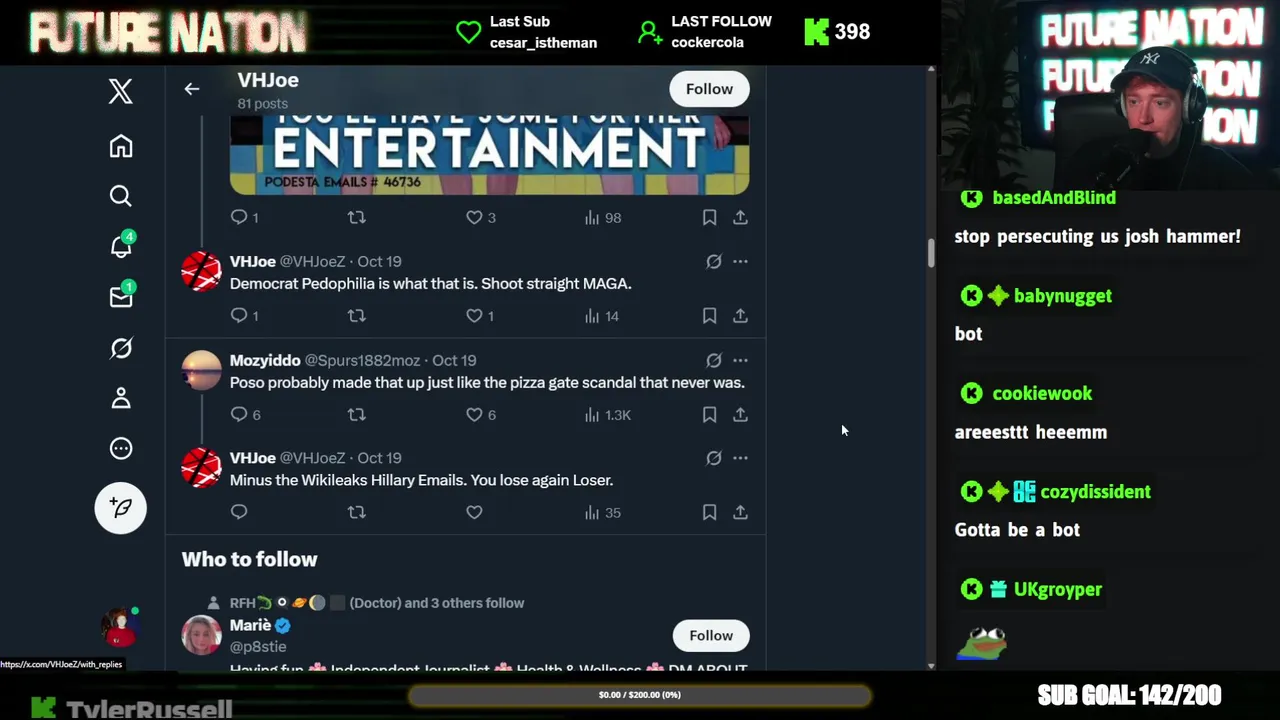Viewport: 1280px width, 720px height.
Task: Go to Home in X sidebar
Action: [x=121, y=146]
